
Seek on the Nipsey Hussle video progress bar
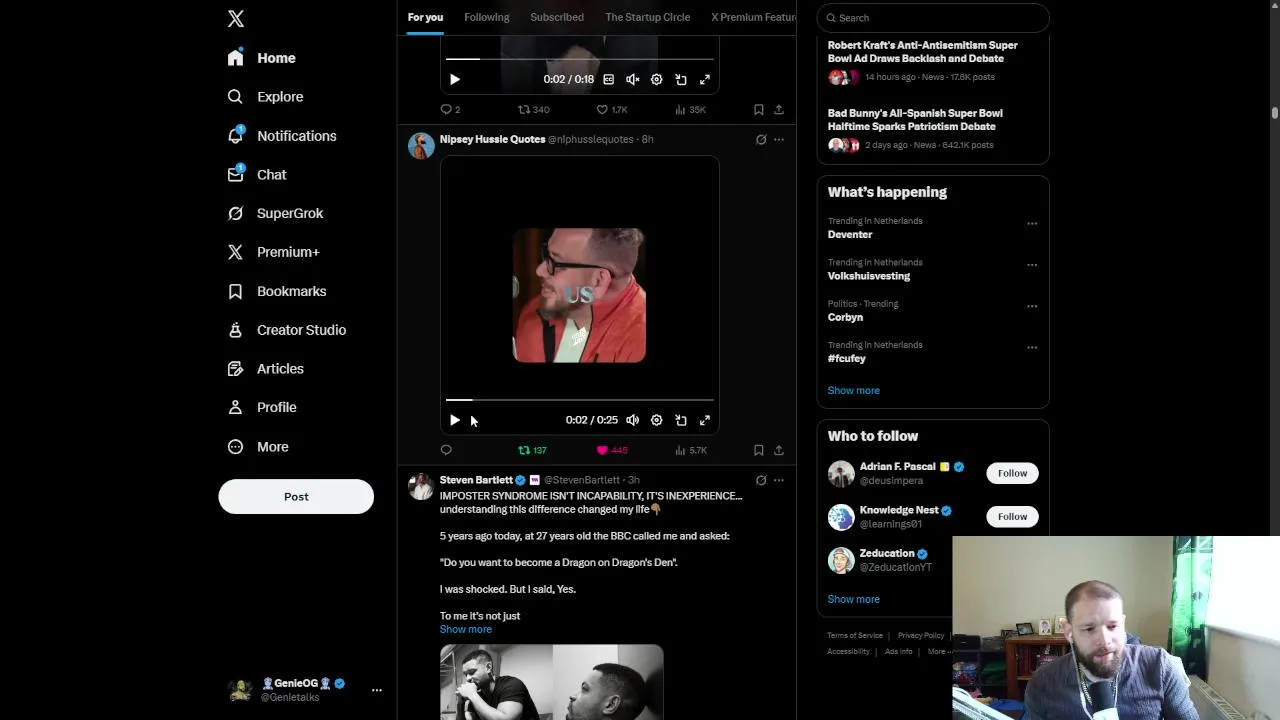click(580, 400)
